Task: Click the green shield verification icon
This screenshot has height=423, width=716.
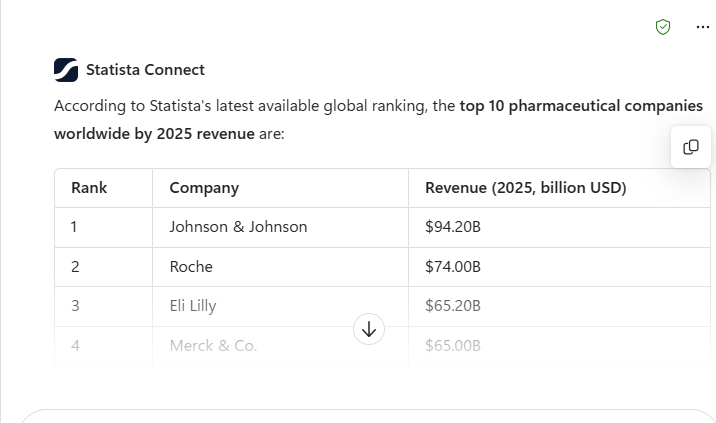Action: (x=663, y=27)
